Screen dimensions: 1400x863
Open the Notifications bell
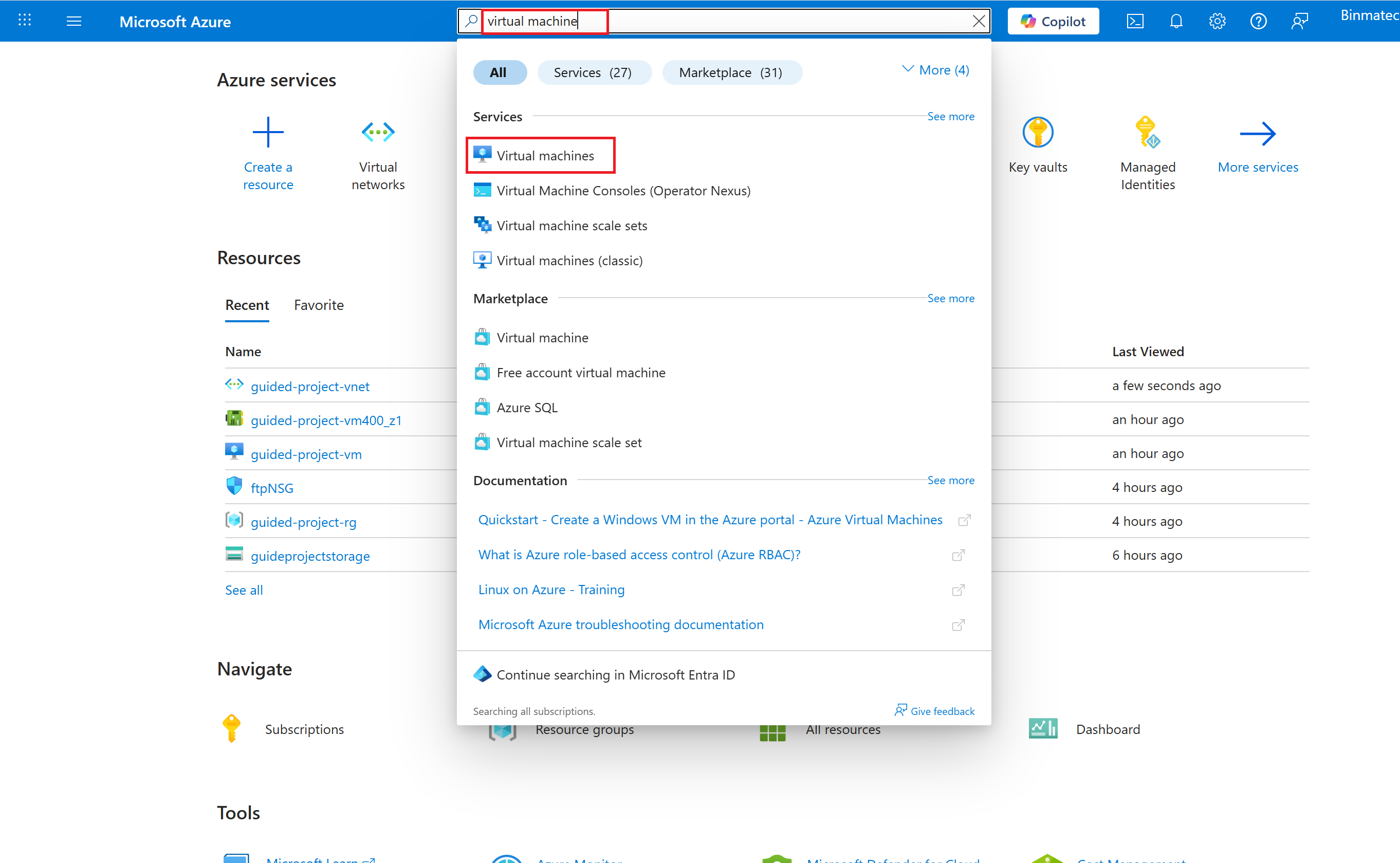[x=1176, y=21]
